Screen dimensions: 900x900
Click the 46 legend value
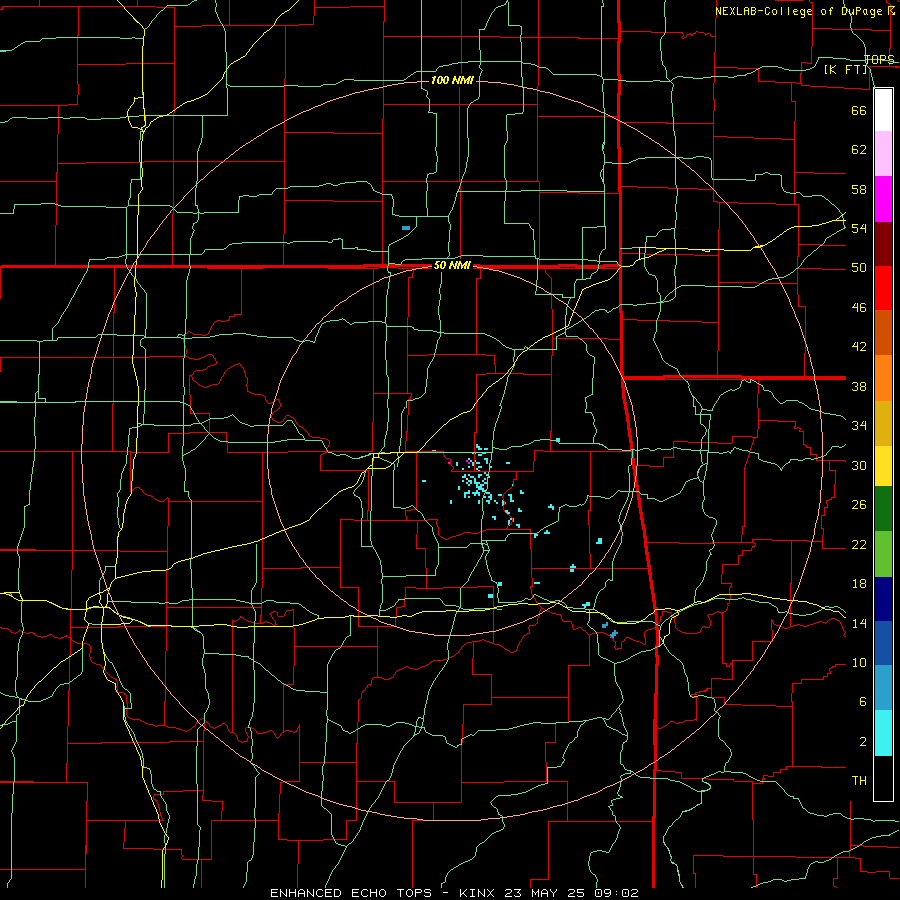tap(859, 308)
